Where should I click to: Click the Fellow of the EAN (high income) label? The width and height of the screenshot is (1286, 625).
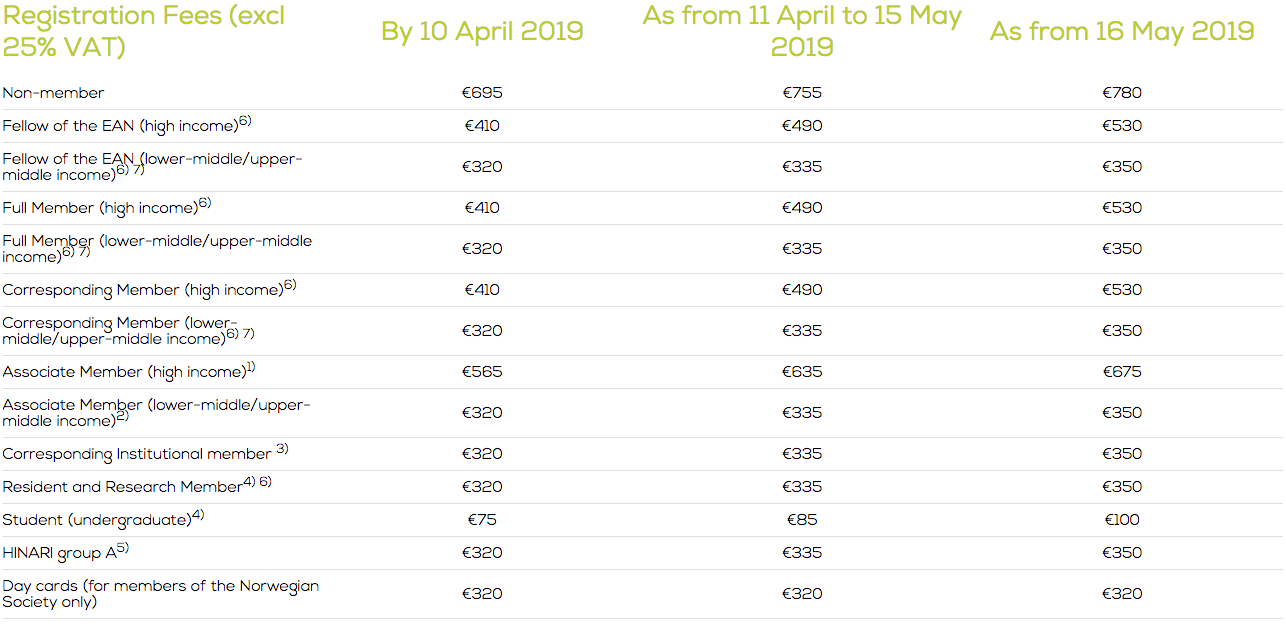(127, 125)
